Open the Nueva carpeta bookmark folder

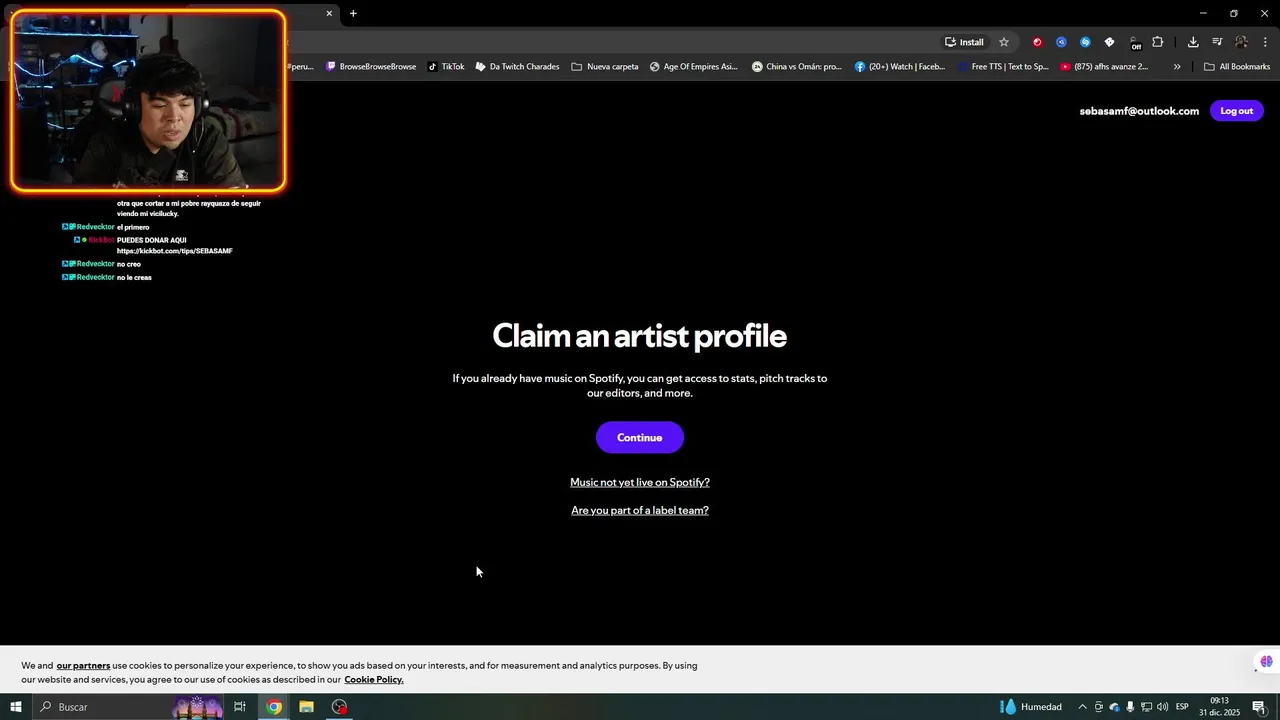tap(605, 67)
